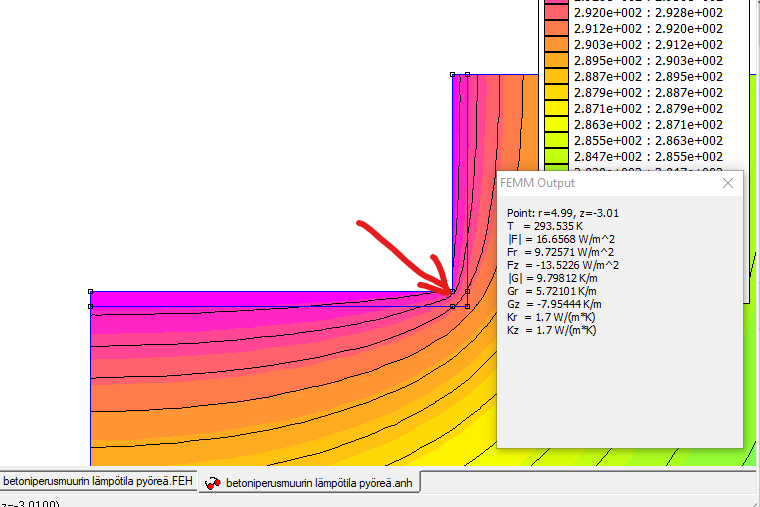
Task: Click the 2.863e+002 : 2.871e+002 legend swatch
Action: coord(555,124)
